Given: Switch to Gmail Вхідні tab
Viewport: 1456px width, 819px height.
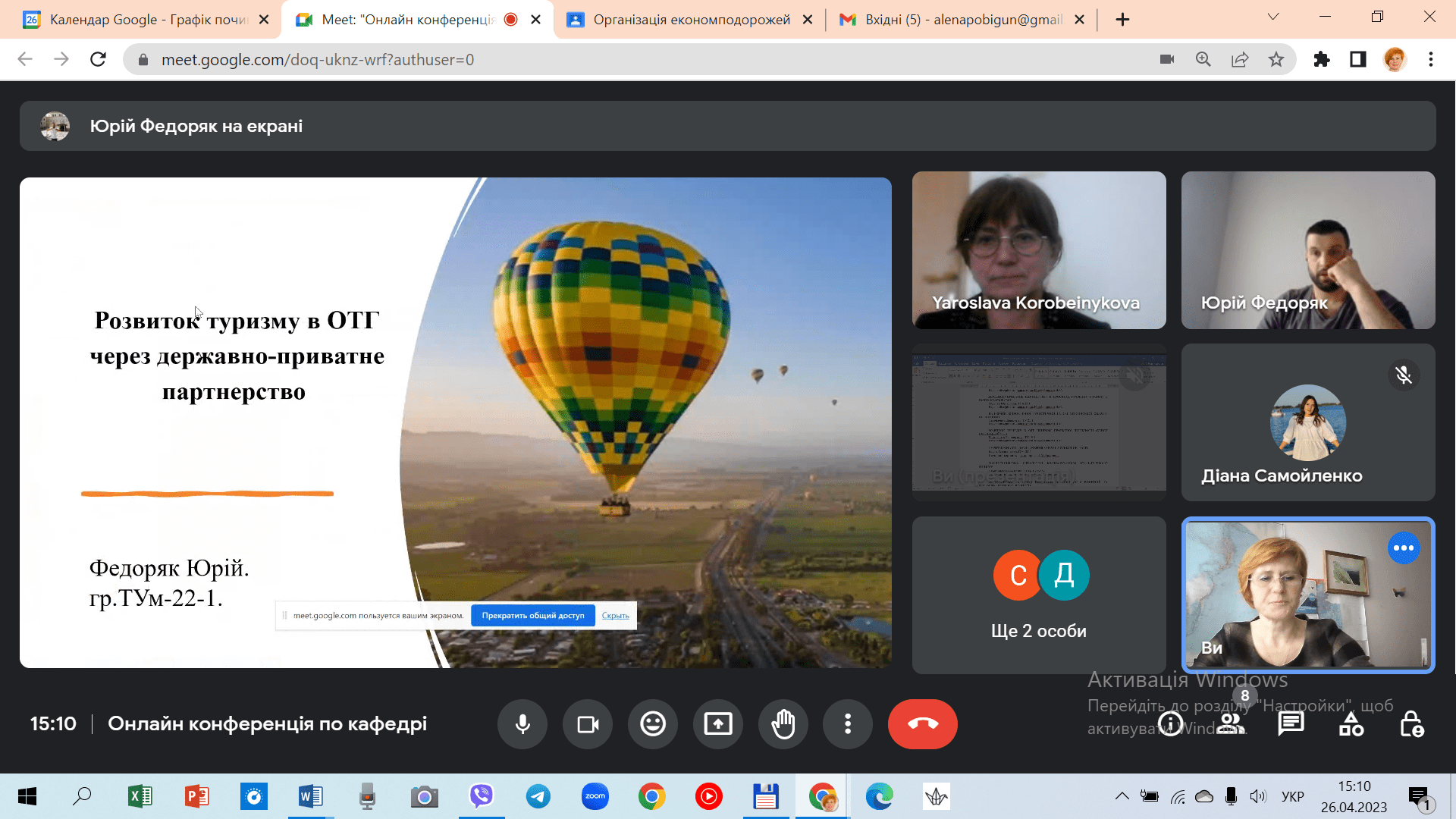Looking at the screenshot, I should pos(963,20).
